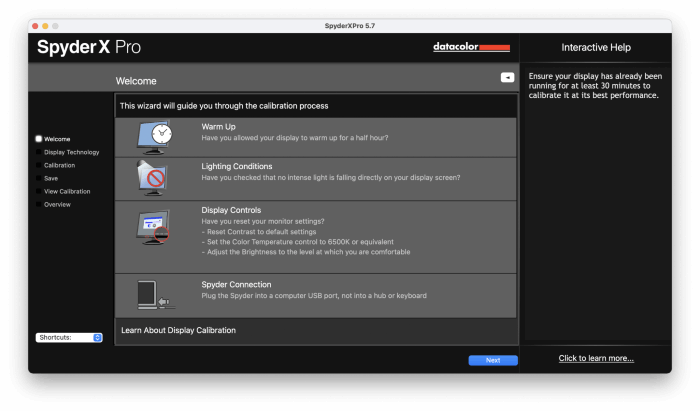Check the Welcome step indicator box
700x411 pixels.
click(x=39, y=139)
